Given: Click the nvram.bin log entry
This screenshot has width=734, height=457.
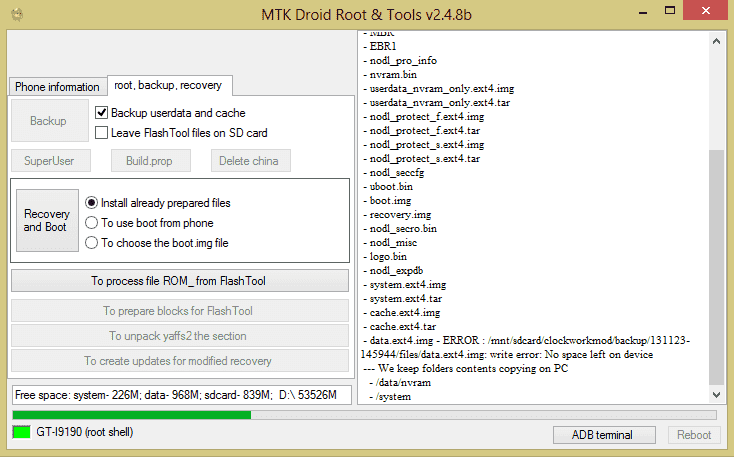Looking at the screenshot, I should 390,74.
